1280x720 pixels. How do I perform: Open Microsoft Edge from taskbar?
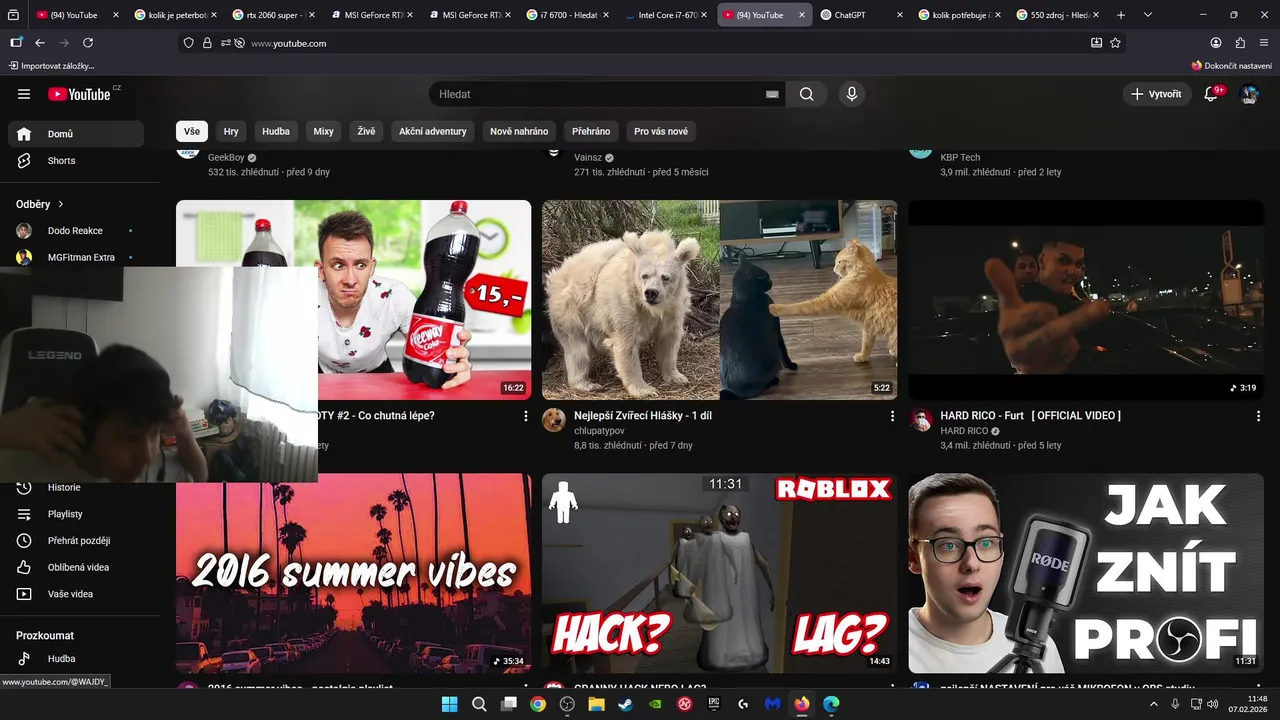point(831,704)
